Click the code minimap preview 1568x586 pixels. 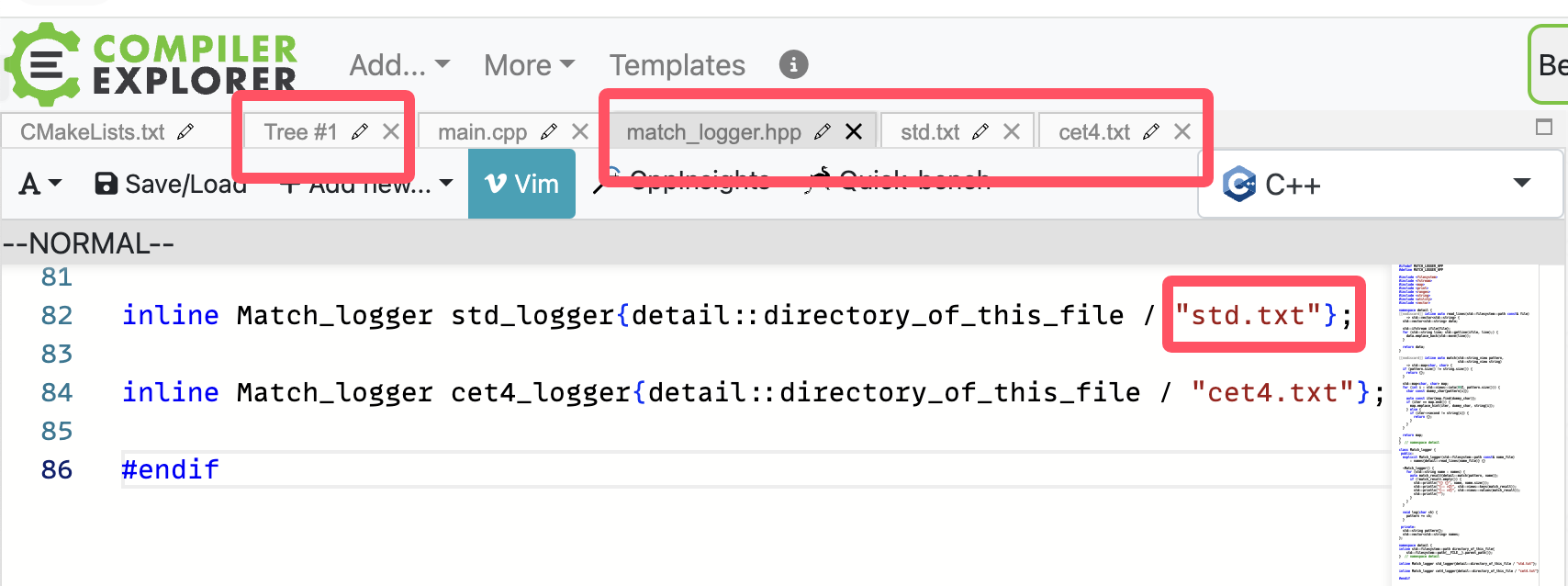1466,423
